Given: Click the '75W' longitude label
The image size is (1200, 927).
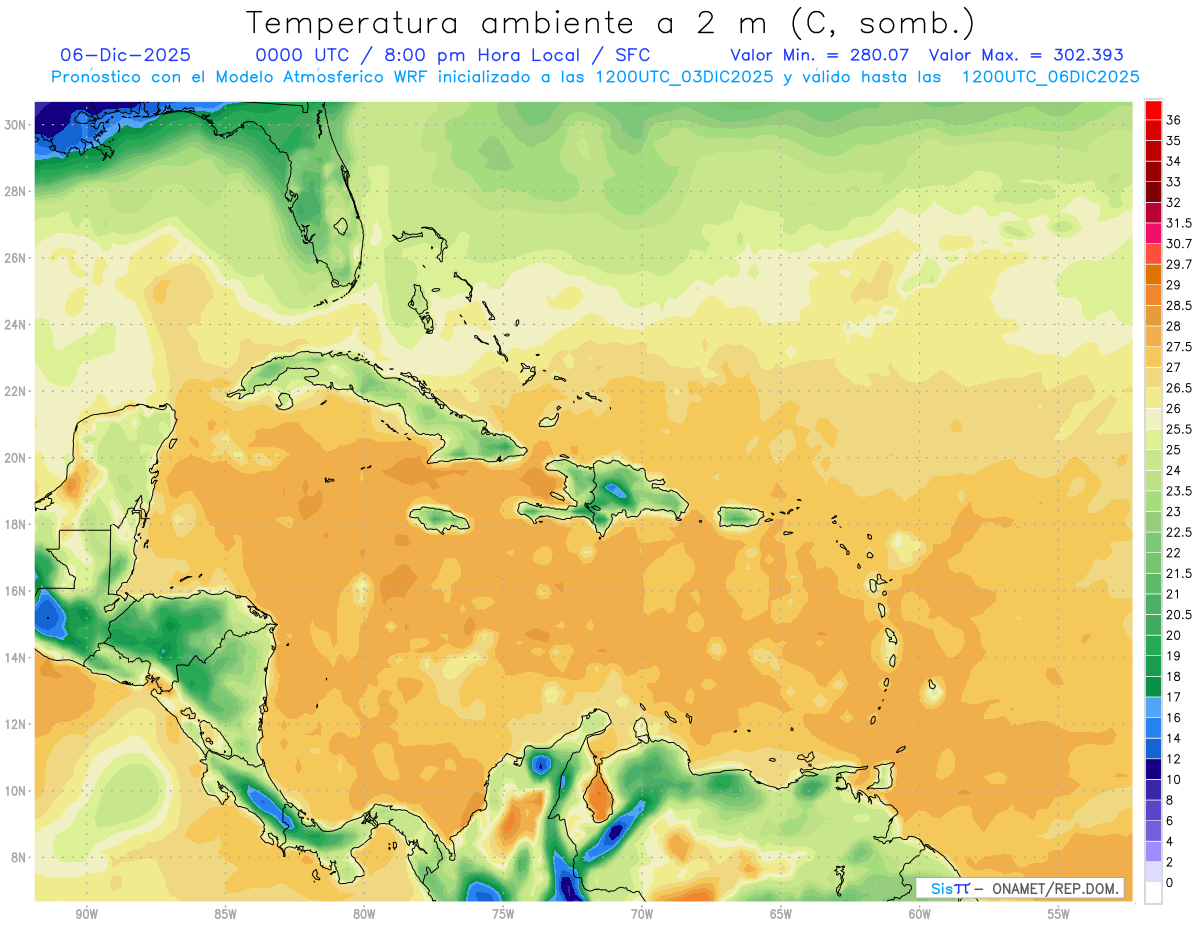Looking at the screenshot, I should [503, 914].
